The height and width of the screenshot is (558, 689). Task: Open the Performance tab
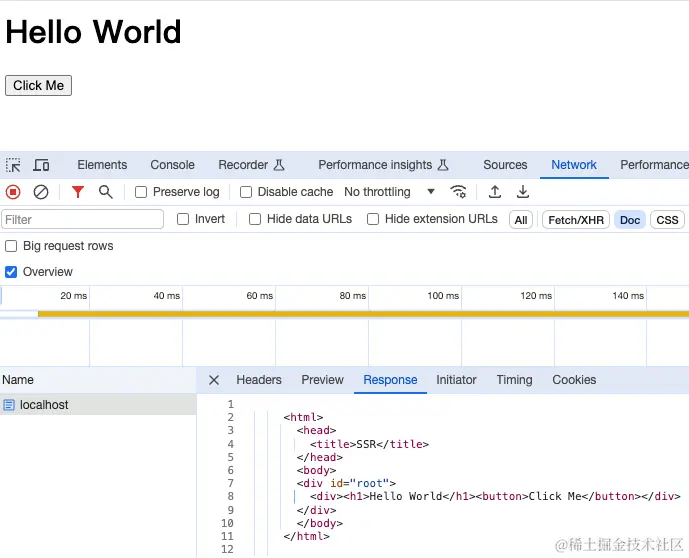click(x=654, y=165)
